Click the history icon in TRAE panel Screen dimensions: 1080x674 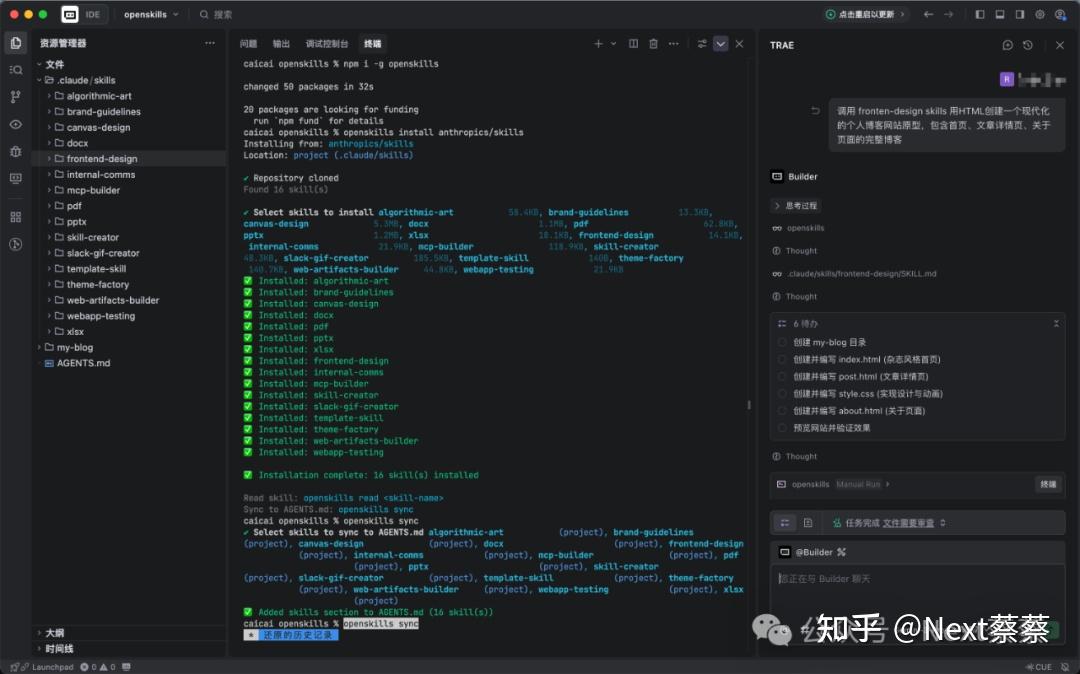(x=1028, y=45)
